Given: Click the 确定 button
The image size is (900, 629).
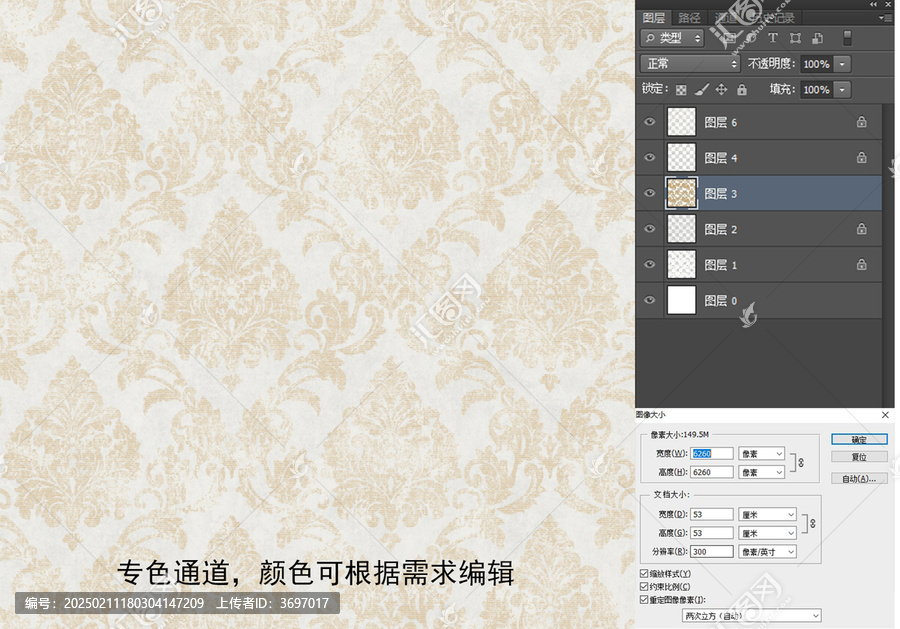Looking at the screenshot, I should pyautogui.click(x=859, y=440).
